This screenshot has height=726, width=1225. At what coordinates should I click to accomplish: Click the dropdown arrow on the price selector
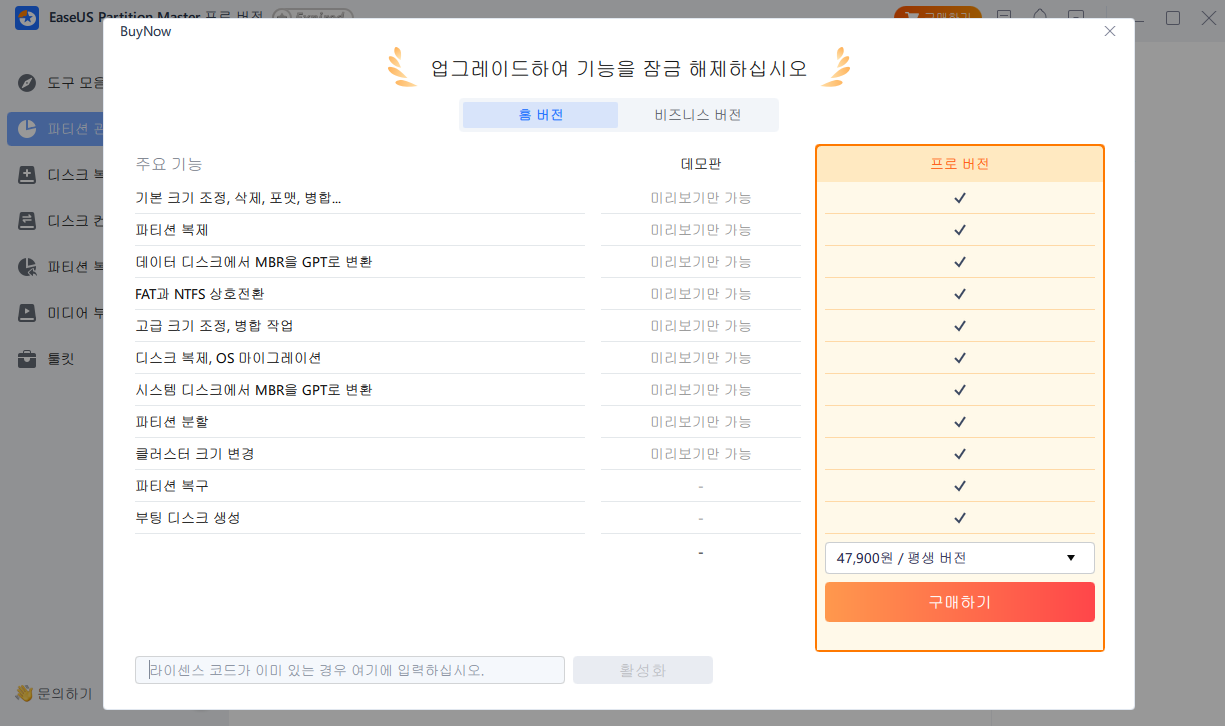tap(1071, 558)
